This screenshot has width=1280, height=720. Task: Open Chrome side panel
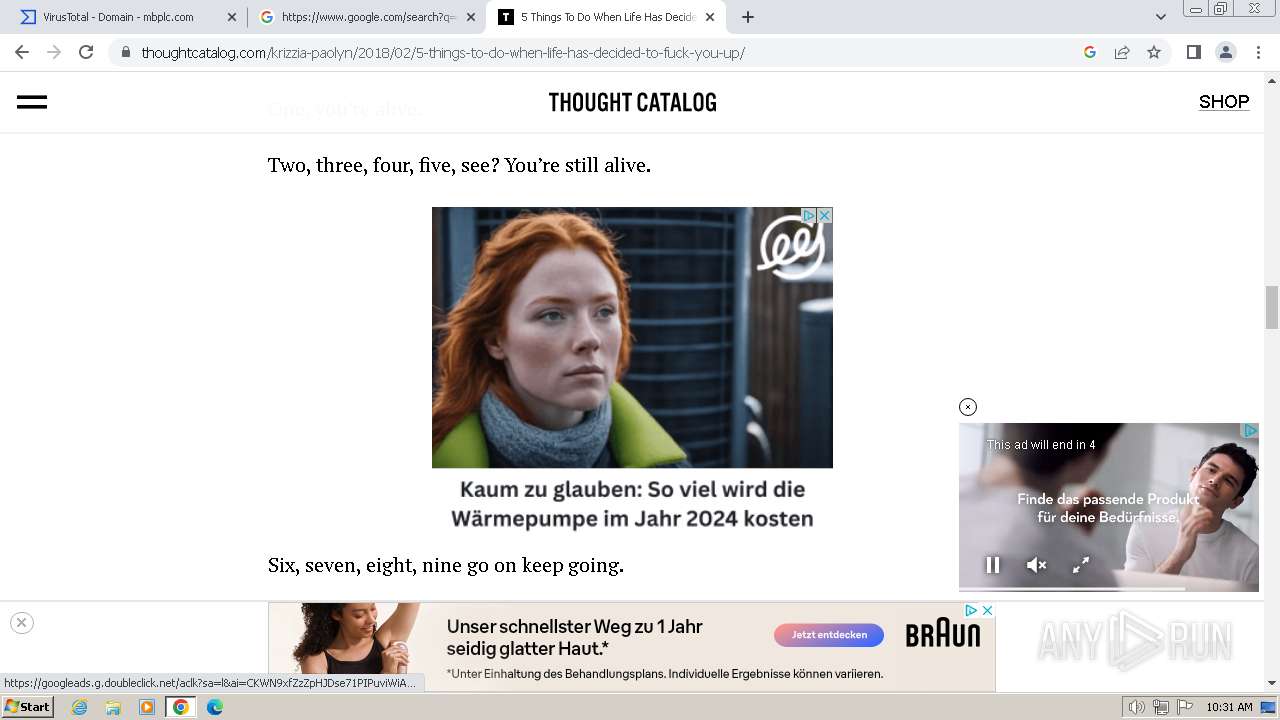pyautogui.click(x=1193, y=52)
